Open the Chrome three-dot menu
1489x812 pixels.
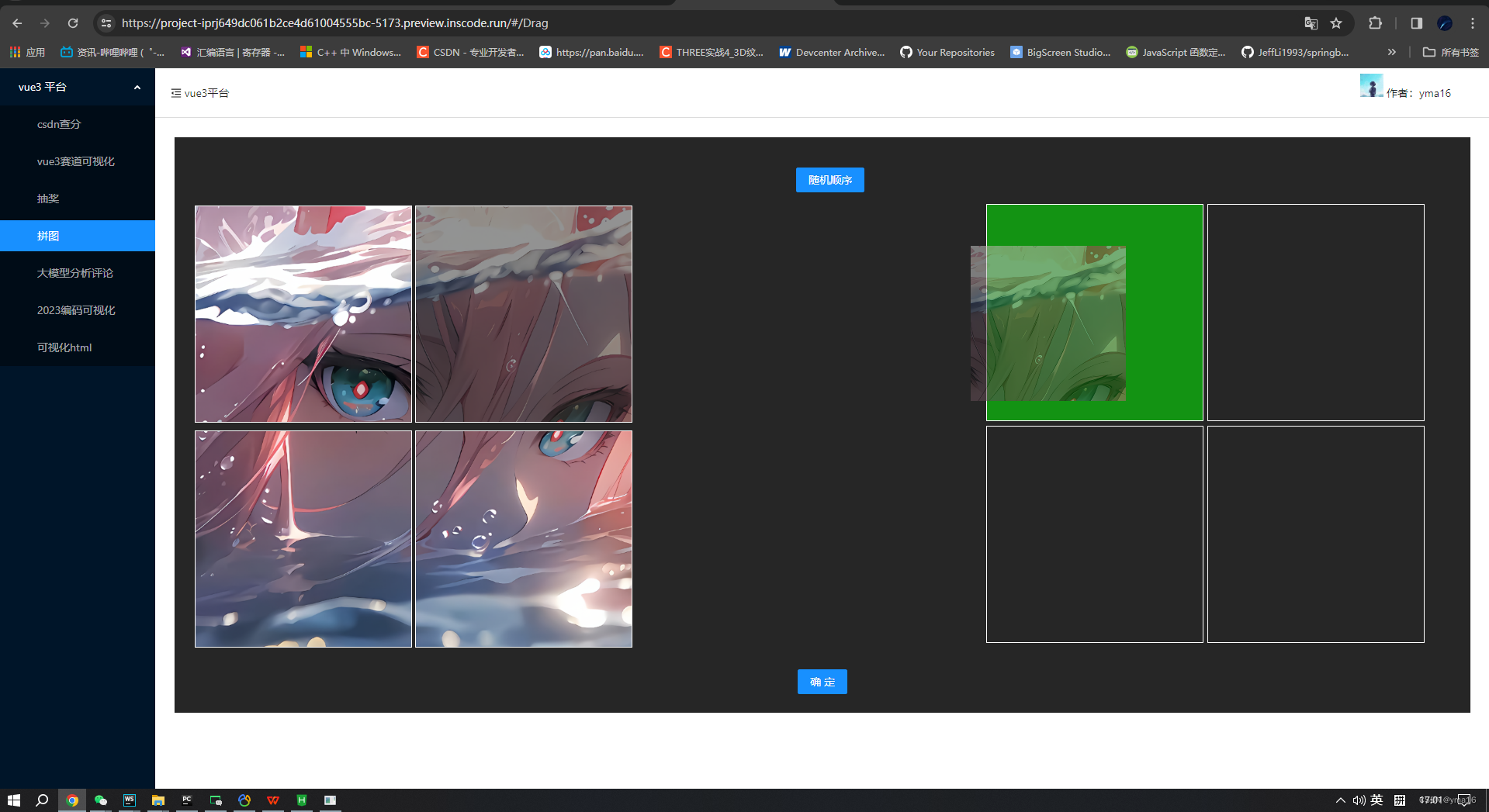coord(1473,23)
